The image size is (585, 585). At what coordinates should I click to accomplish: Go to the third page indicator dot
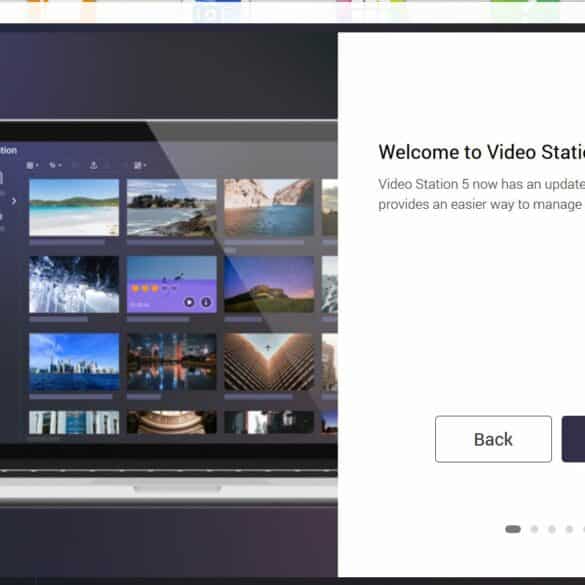click(x=552, y=529)
